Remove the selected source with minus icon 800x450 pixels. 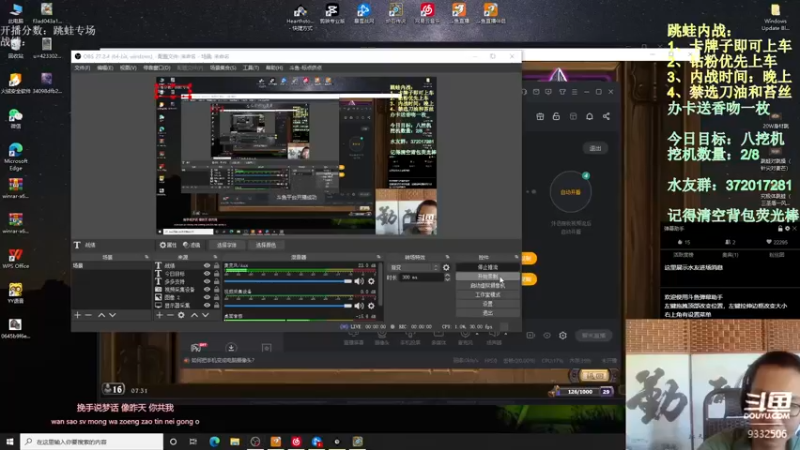170,315
